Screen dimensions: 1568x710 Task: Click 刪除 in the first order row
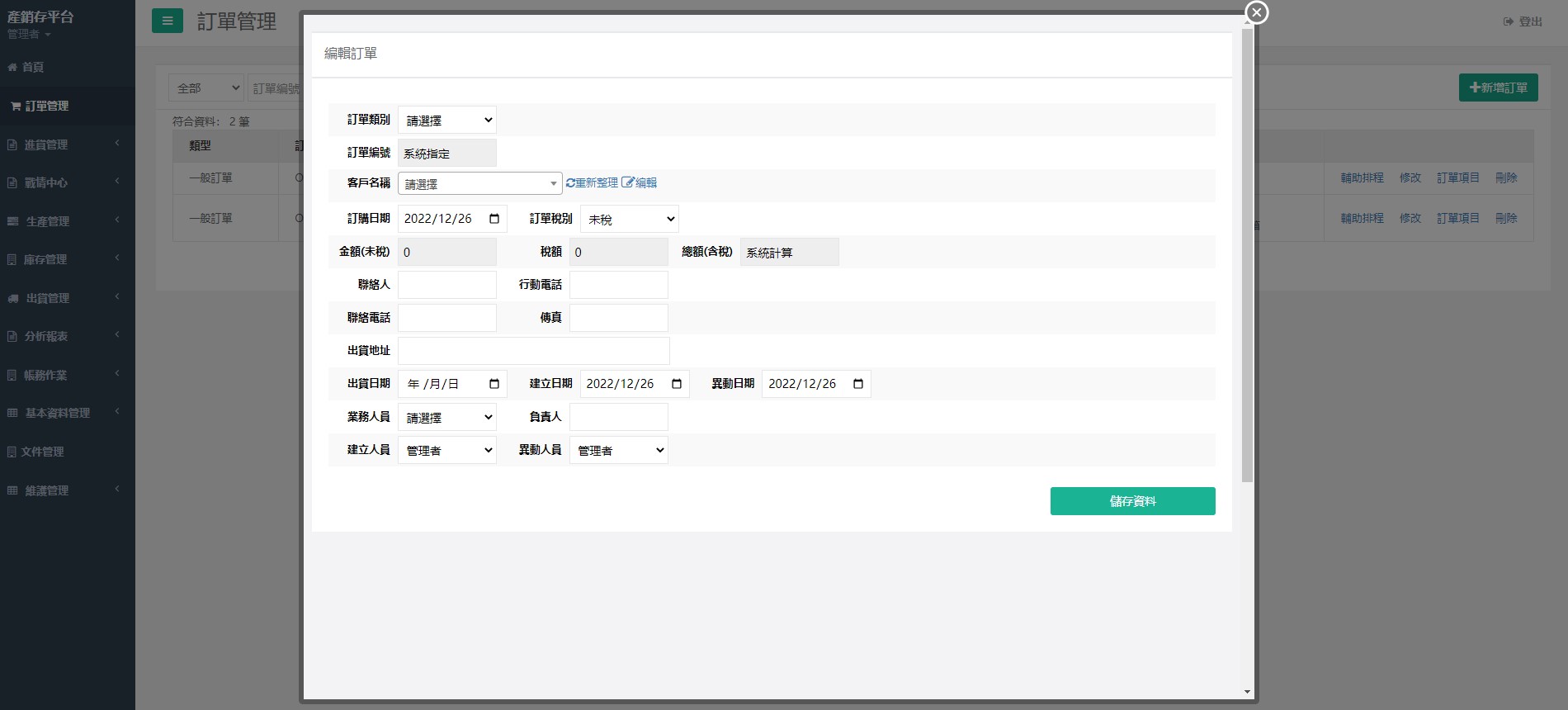(x=1506, y=177)
